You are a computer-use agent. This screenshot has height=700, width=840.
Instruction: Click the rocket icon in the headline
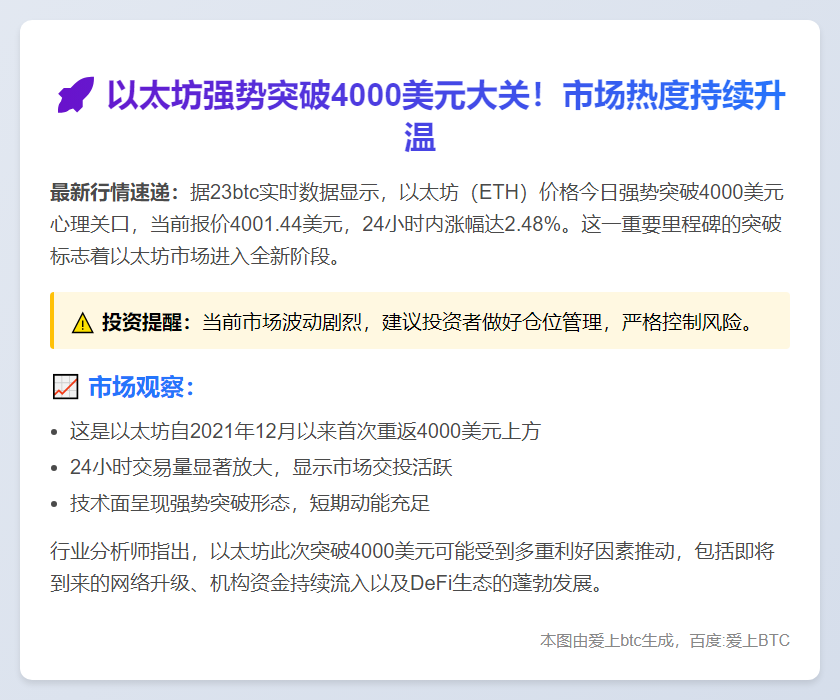click(x=75, y=98)
